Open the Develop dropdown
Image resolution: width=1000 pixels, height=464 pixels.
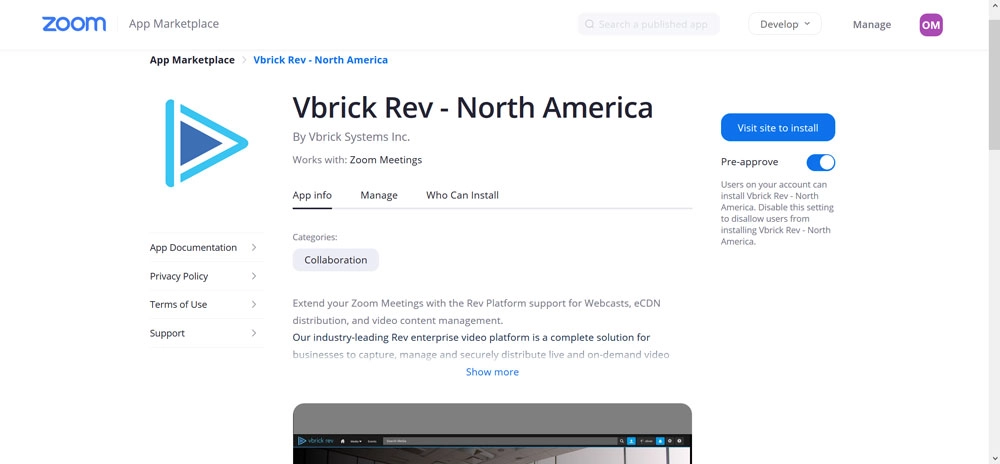pos(784,24)
